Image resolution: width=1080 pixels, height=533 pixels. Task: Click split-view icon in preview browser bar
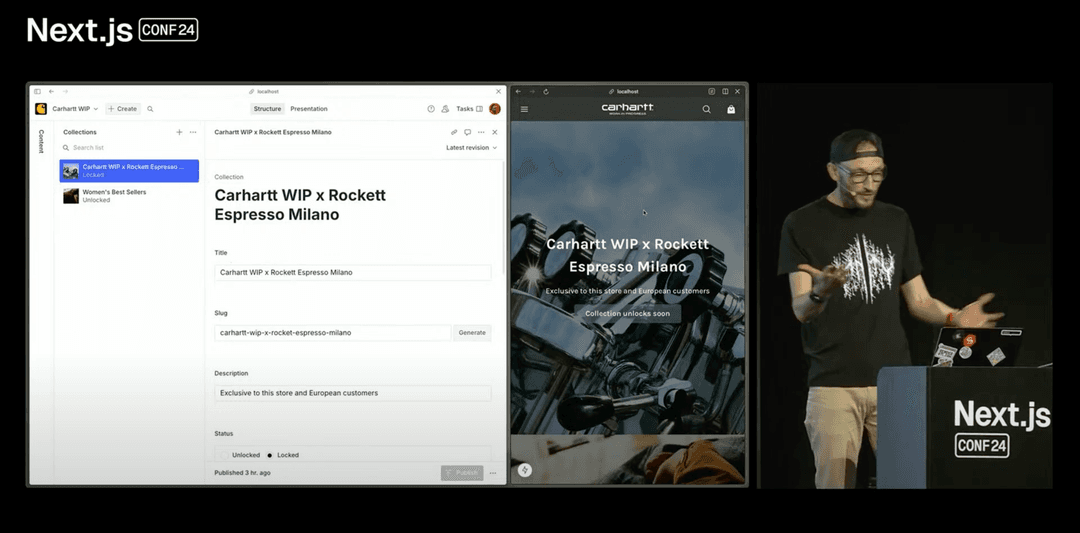pos(725,91)
